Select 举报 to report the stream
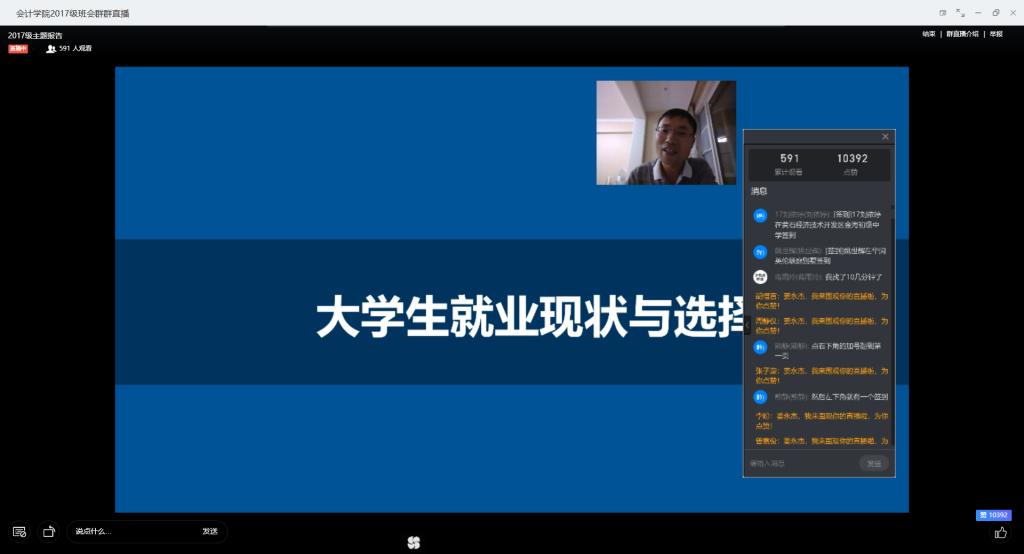 996,34
